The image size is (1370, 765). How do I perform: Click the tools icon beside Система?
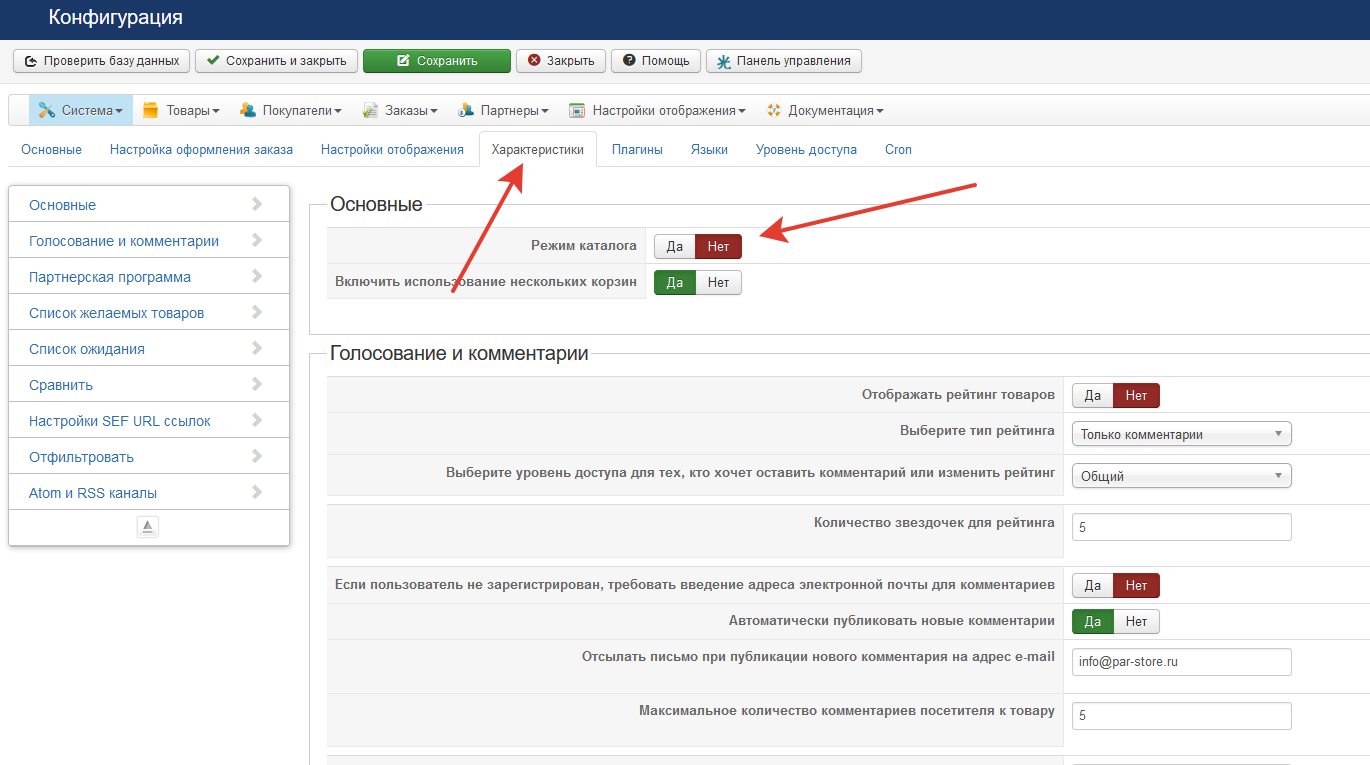(46, 110)
